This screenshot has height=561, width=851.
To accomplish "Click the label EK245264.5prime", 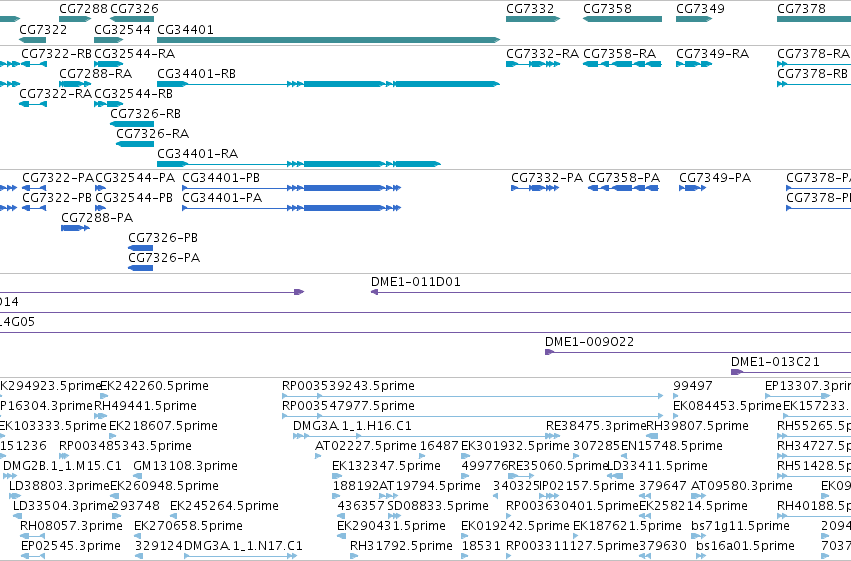I will (224, 506).
